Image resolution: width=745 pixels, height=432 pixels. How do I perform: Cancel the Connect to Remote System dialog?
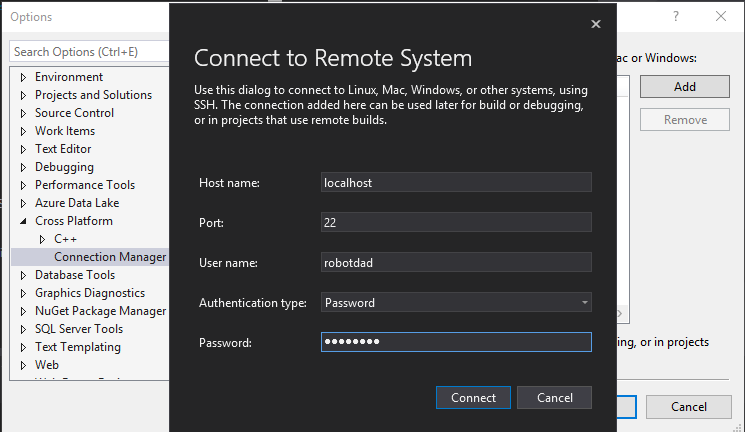click(554, 398)
